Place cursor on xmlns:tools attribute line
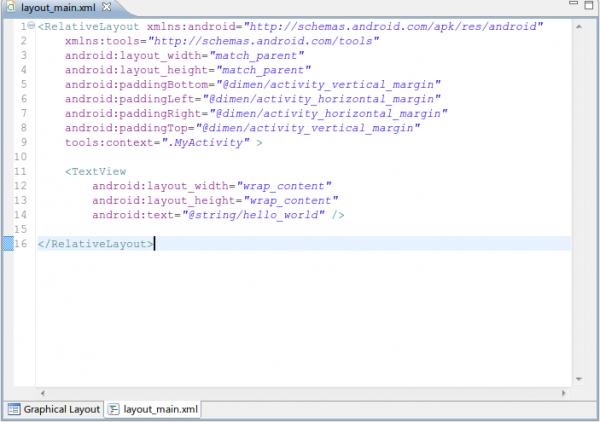The width and height of the screenshot is (600, 422). (222, 41)
